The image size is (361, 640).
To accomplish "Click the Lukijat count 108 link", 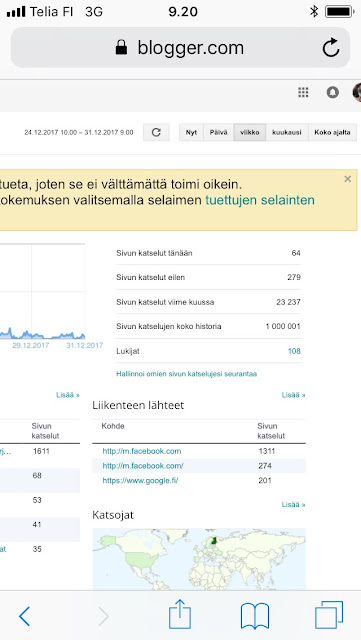I will [294, 351].
